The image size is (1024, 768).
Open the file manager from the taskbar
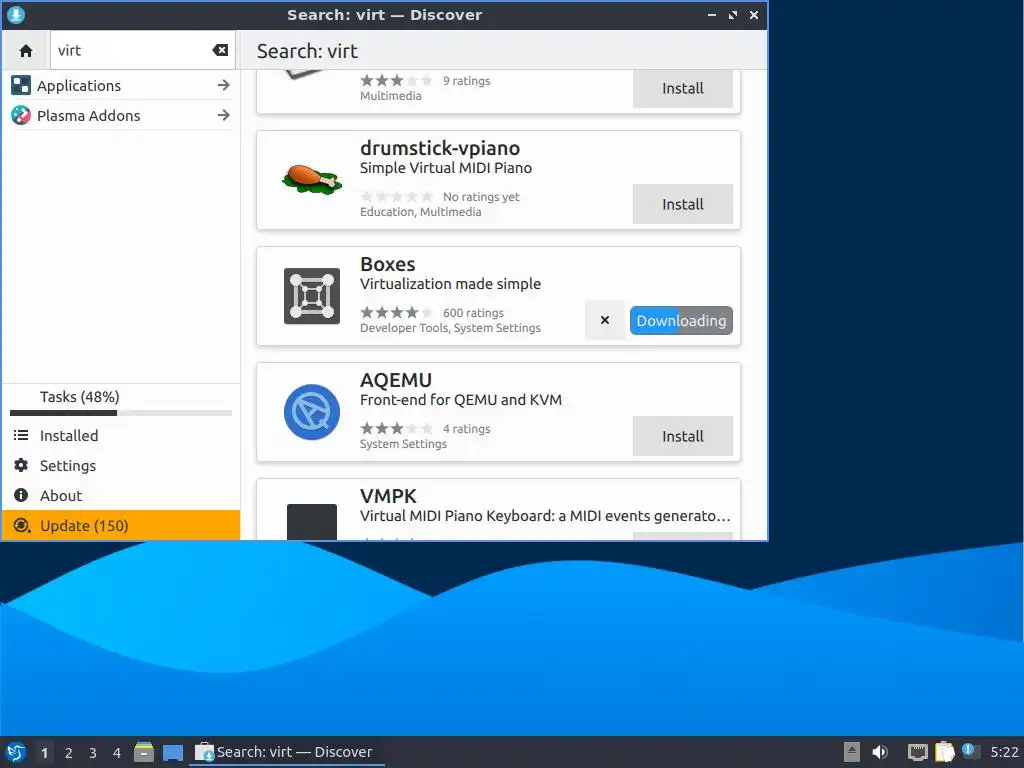tap(144, 752)
